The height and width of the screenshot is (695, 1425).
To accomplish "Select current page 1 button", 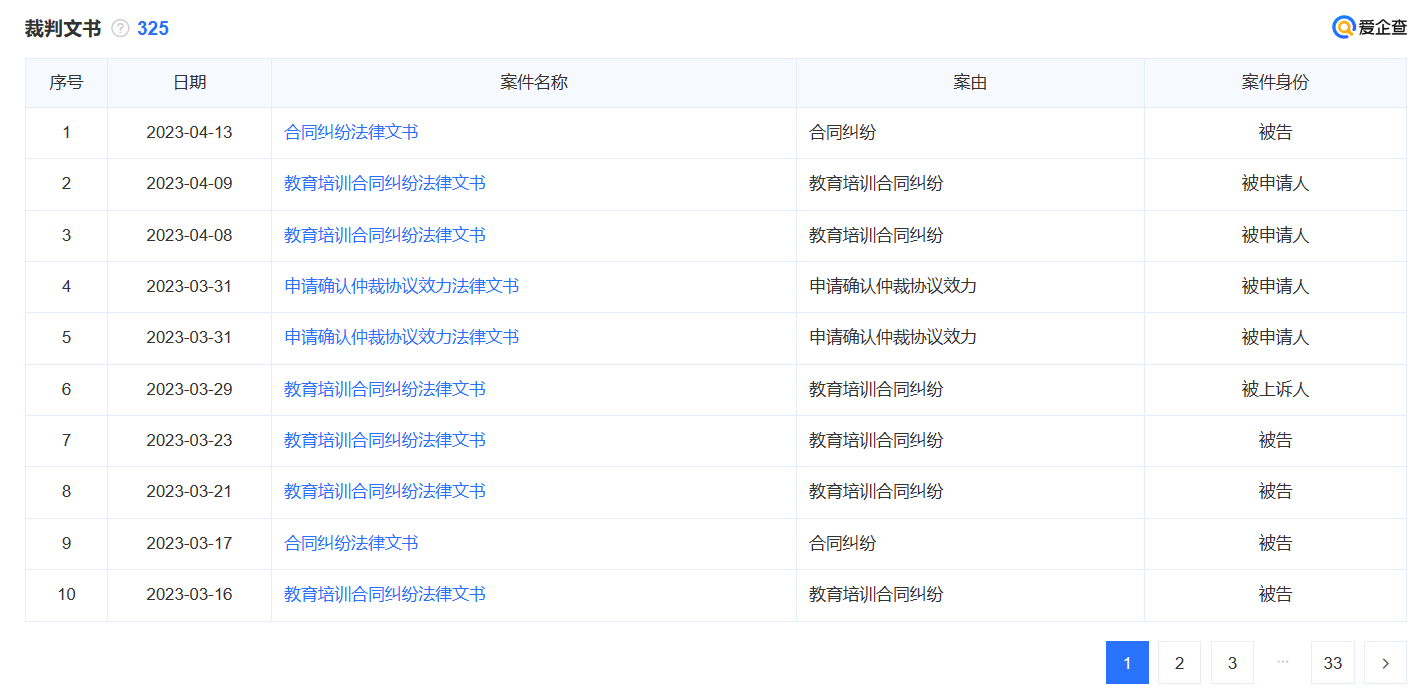I will point(1127,663).
